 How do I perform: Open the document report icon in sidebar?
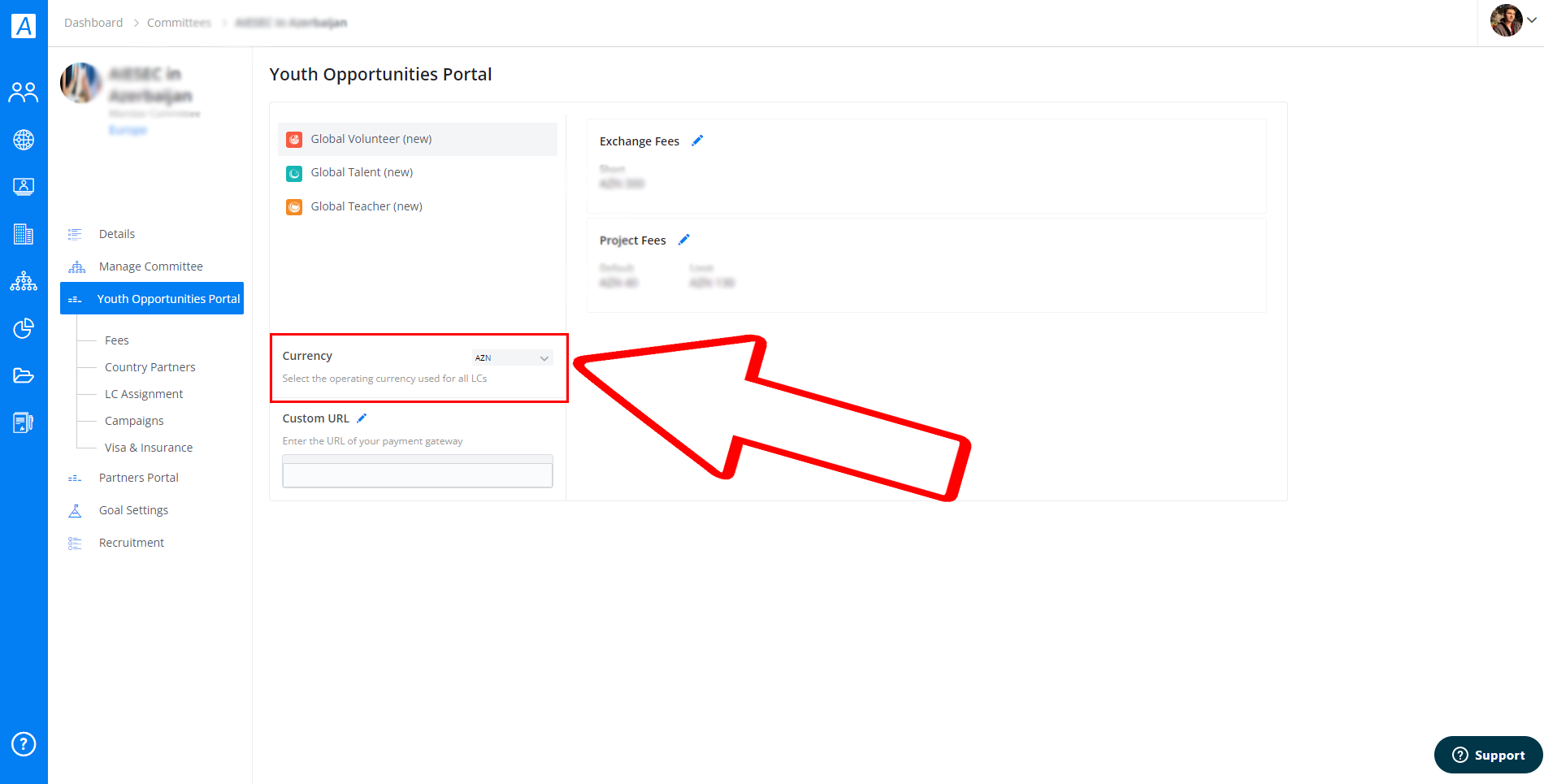tap(24, 422)
